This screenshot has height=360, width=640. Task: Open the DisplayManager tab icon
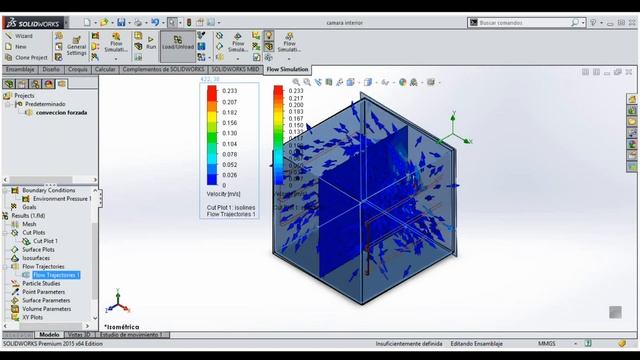point(49,84)
